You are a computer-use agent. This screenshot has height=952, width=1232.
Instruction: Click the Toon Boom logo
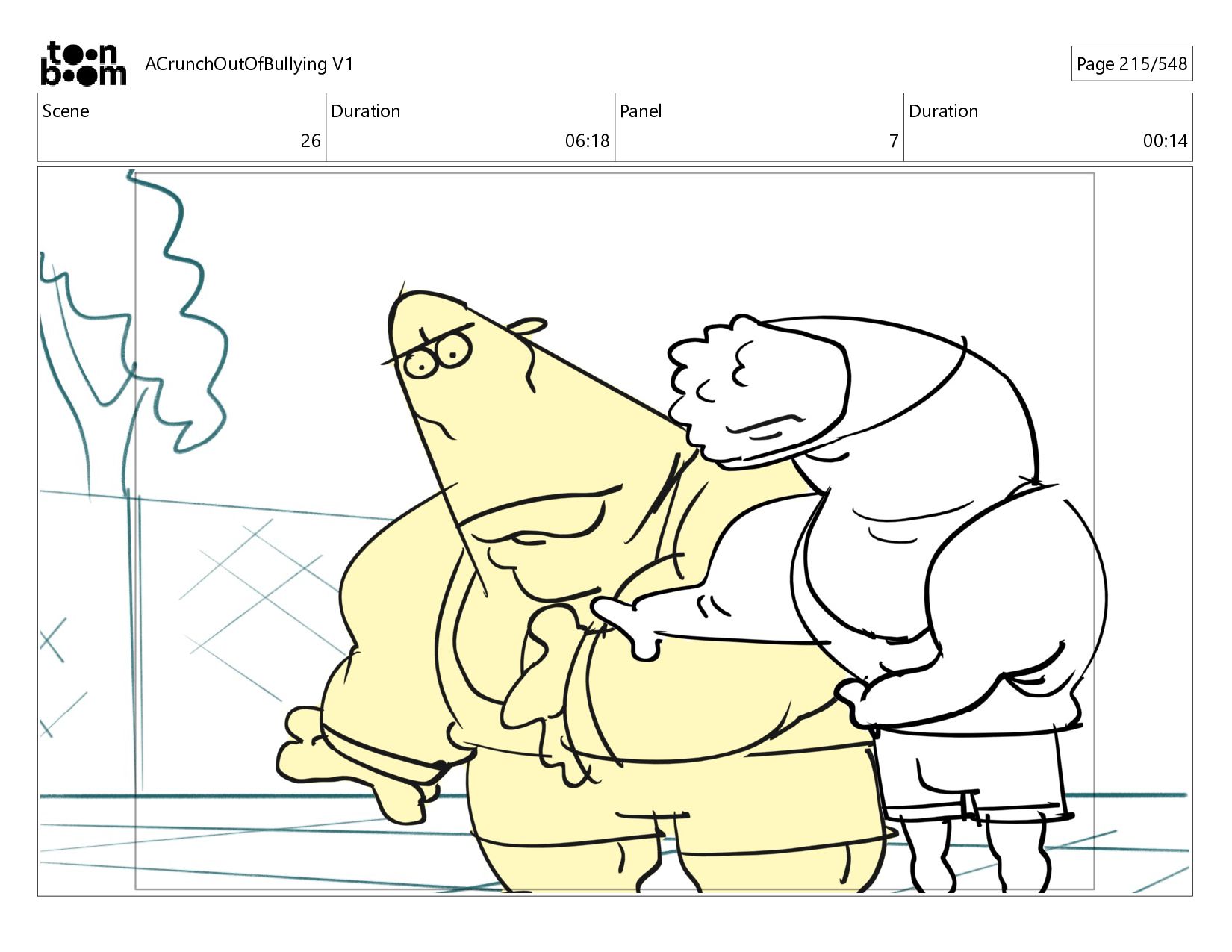point(83,63)
